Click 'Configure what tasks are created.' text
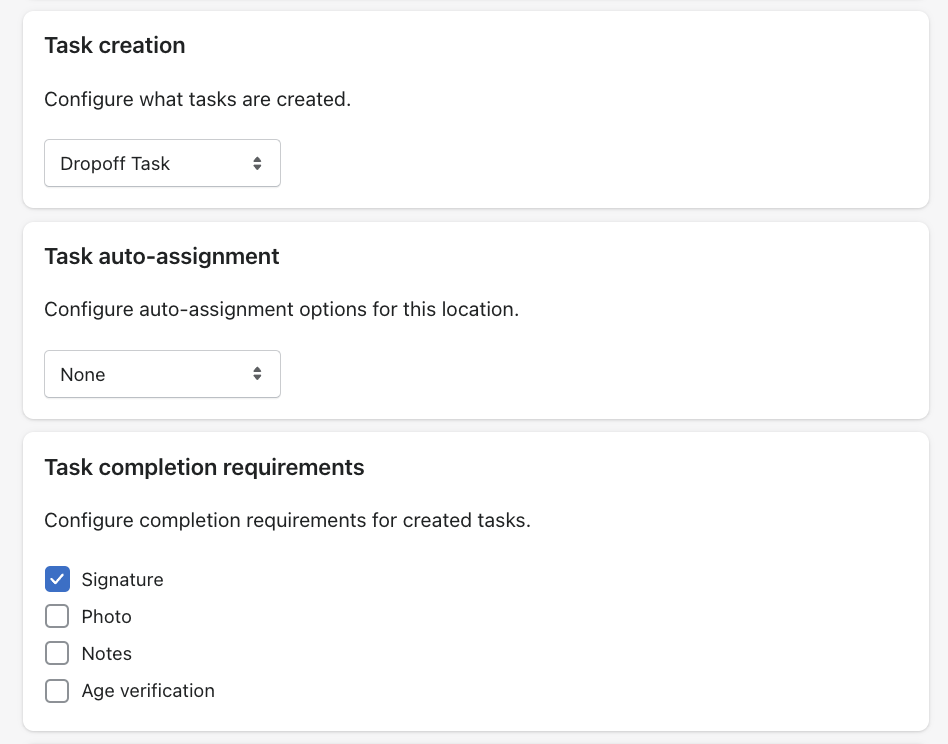Screen dimensions: 948x744 (x=198, y=99)
